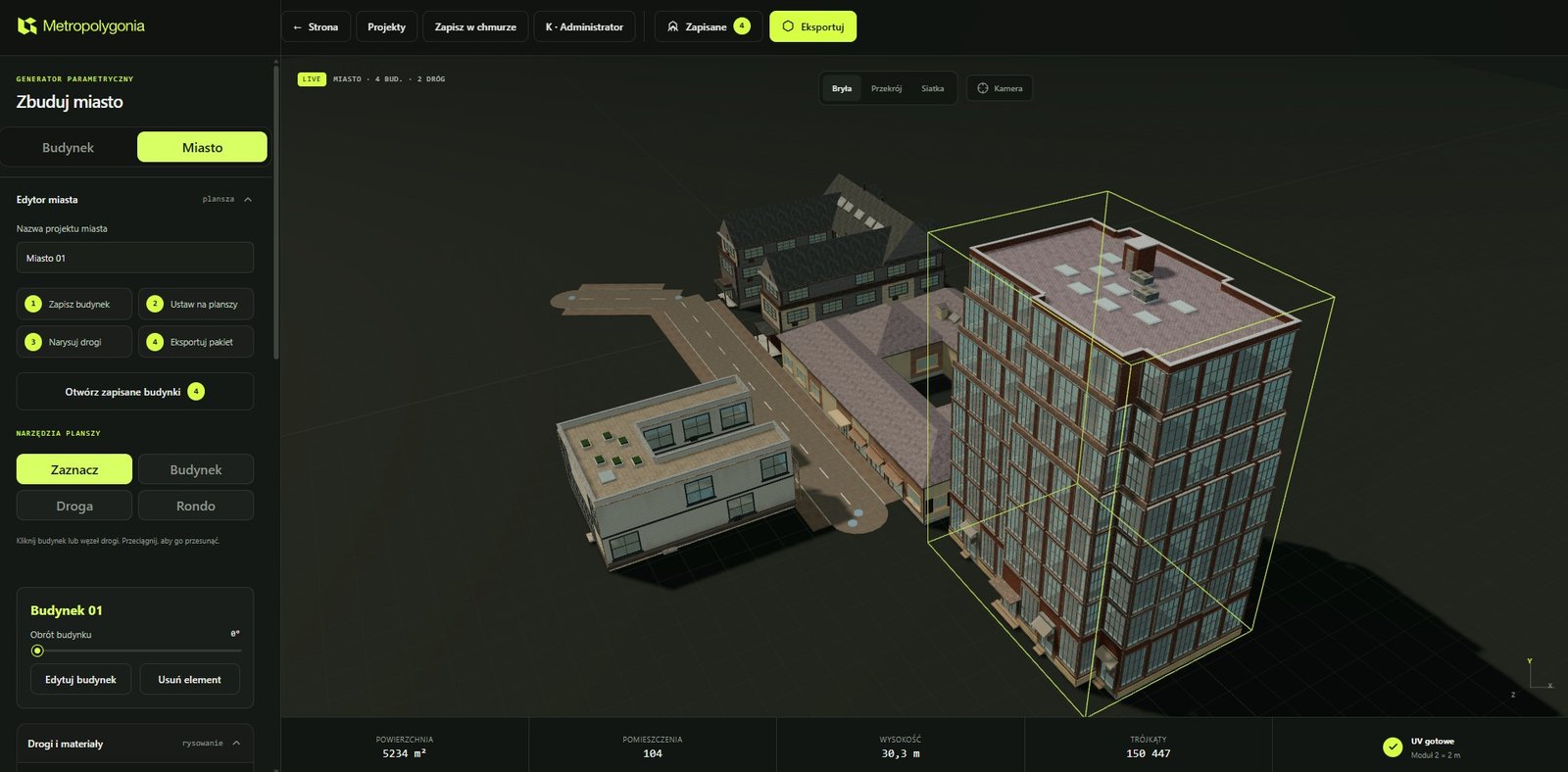Click the UV gotowe checkmark icon
The width and height of the screenshot is (1568, 772).
pos(1393,747)
